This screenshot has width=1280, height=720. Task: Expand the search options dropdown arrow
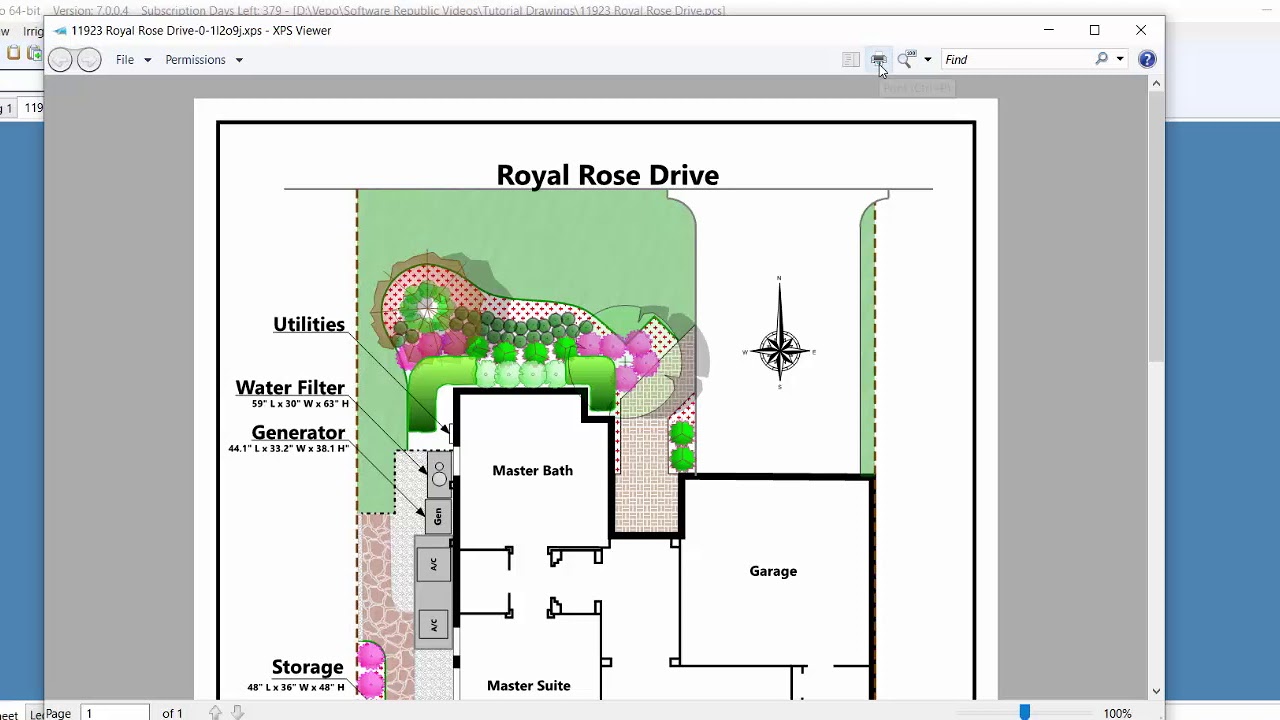1120,60
